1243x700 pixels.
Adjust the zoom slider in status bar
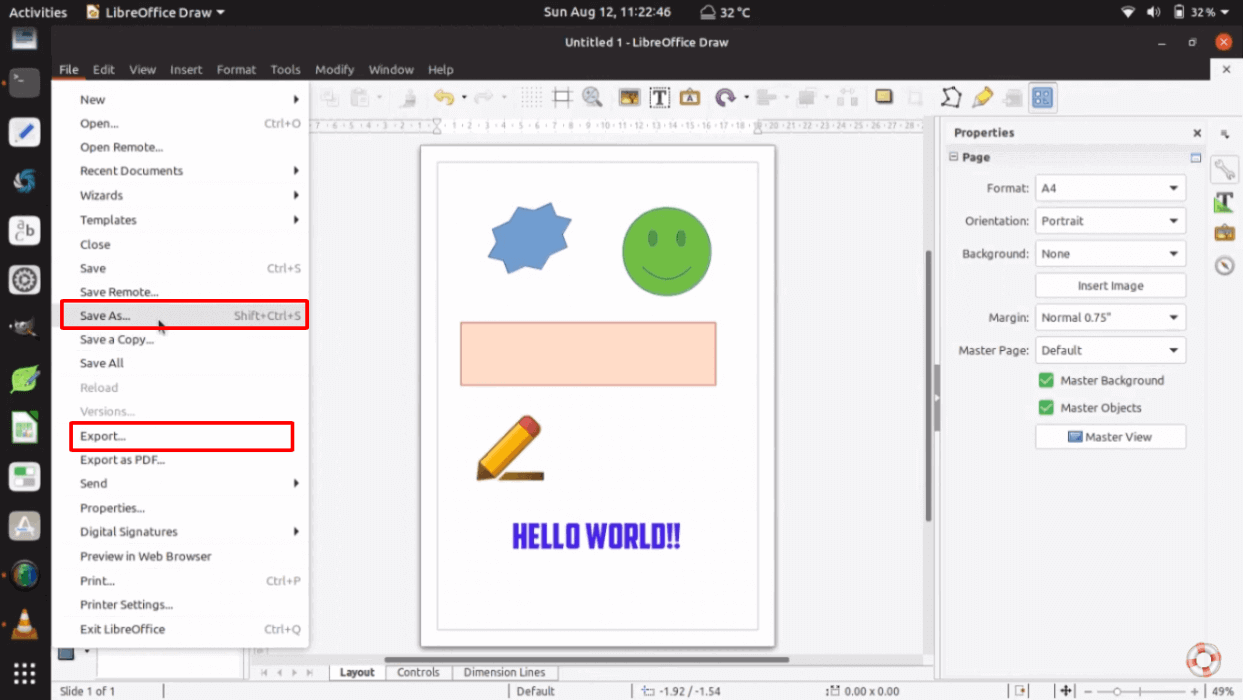click(1117, 691)
